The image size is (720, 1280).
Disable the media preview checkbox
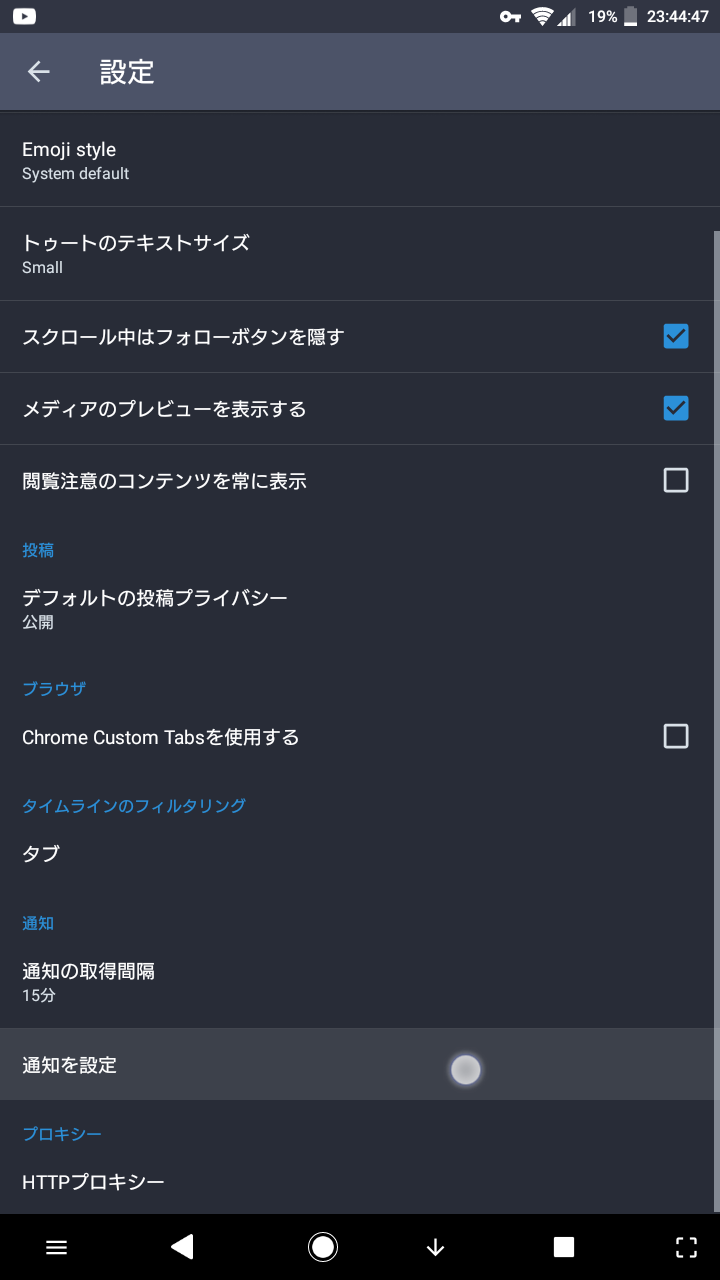click(676, 409)
